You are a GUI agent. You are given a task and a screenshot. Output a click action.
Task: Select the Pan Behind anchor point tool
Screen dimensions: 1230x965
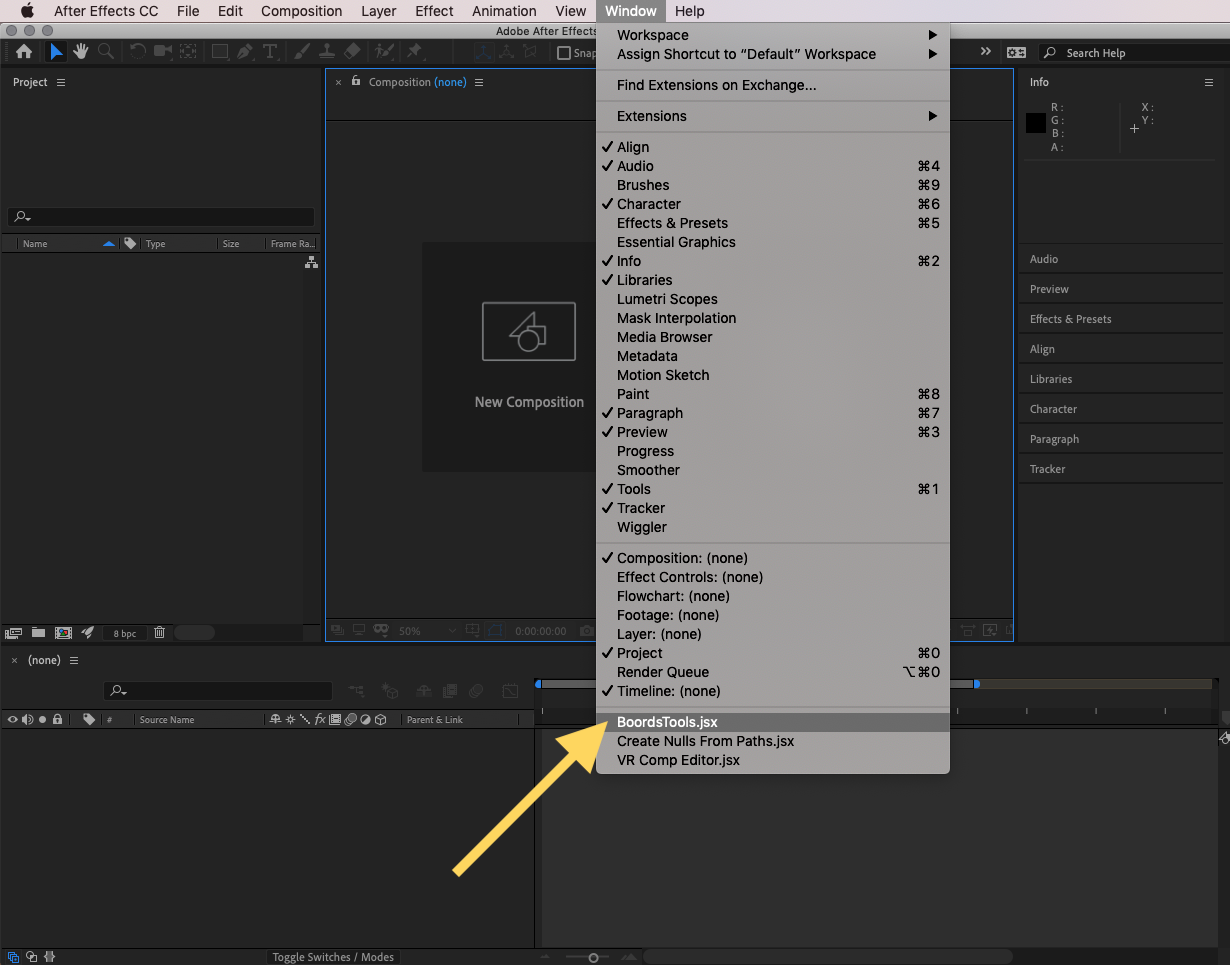pos(186,52)
